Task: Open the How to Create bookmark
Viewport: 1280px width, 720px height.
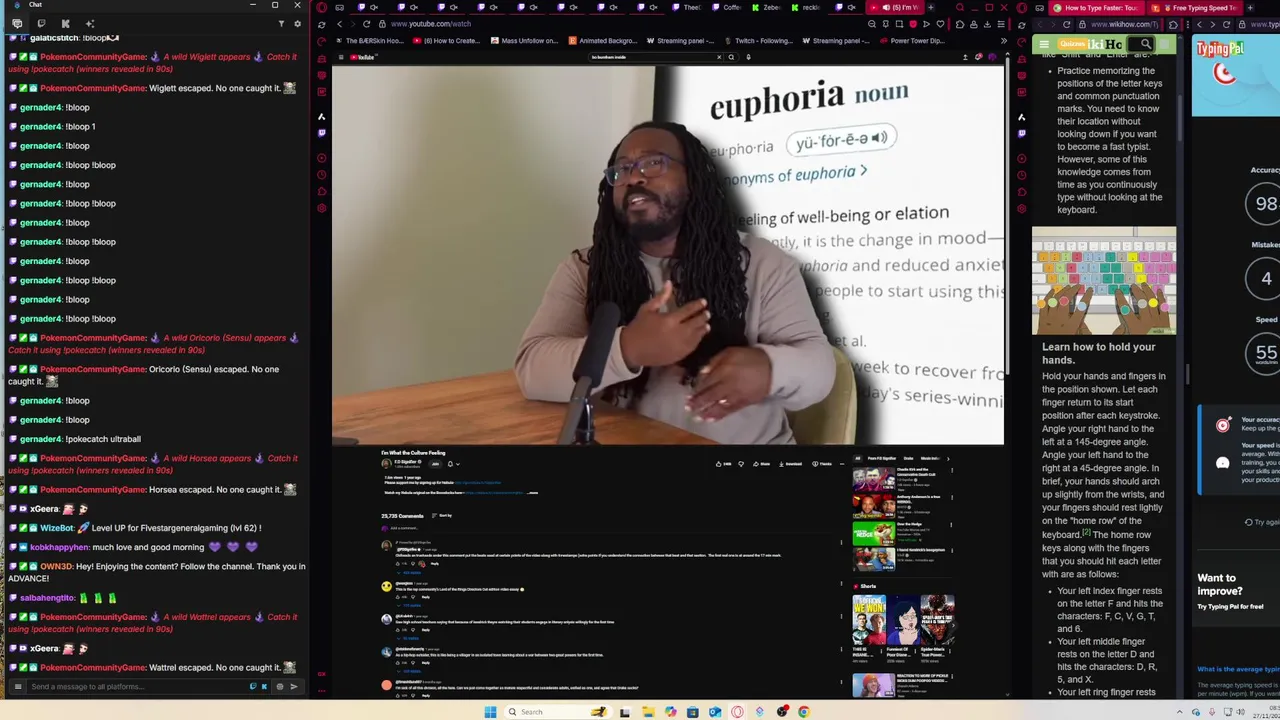Action: [447, 41]
